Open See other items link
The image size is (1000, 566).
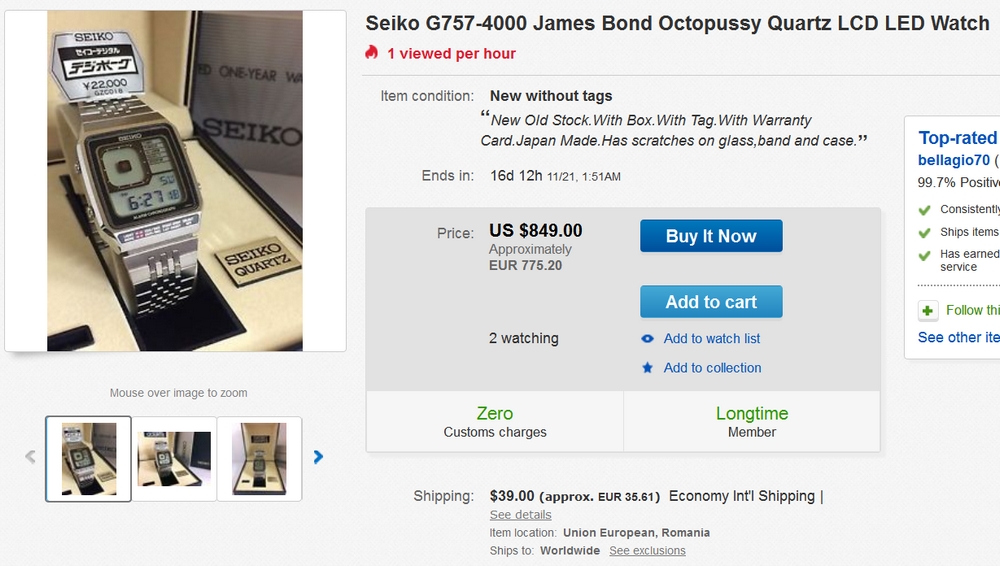point(958,337)
